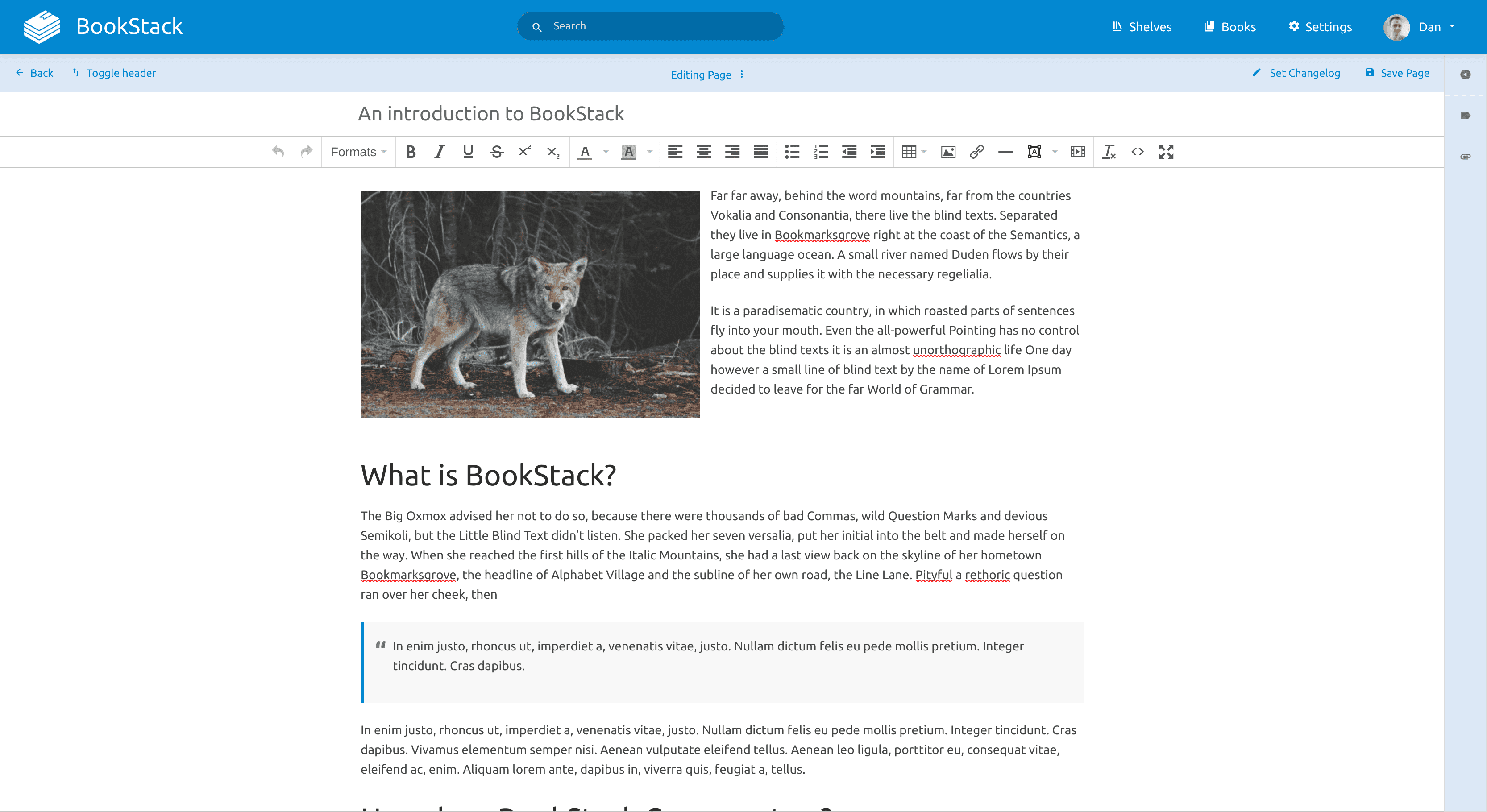
Task: Insert a hyperlink
Action: point(977,151)
